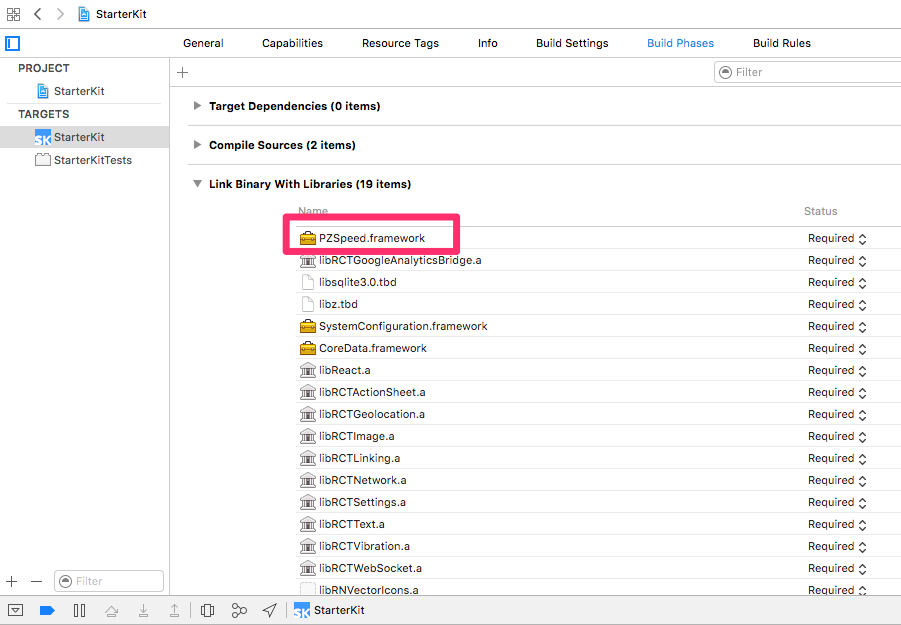Image resolution: width=901 pixels, height=625 pixels.
Task: Open status dropdown for libReact.a
Action: (837, 370)
